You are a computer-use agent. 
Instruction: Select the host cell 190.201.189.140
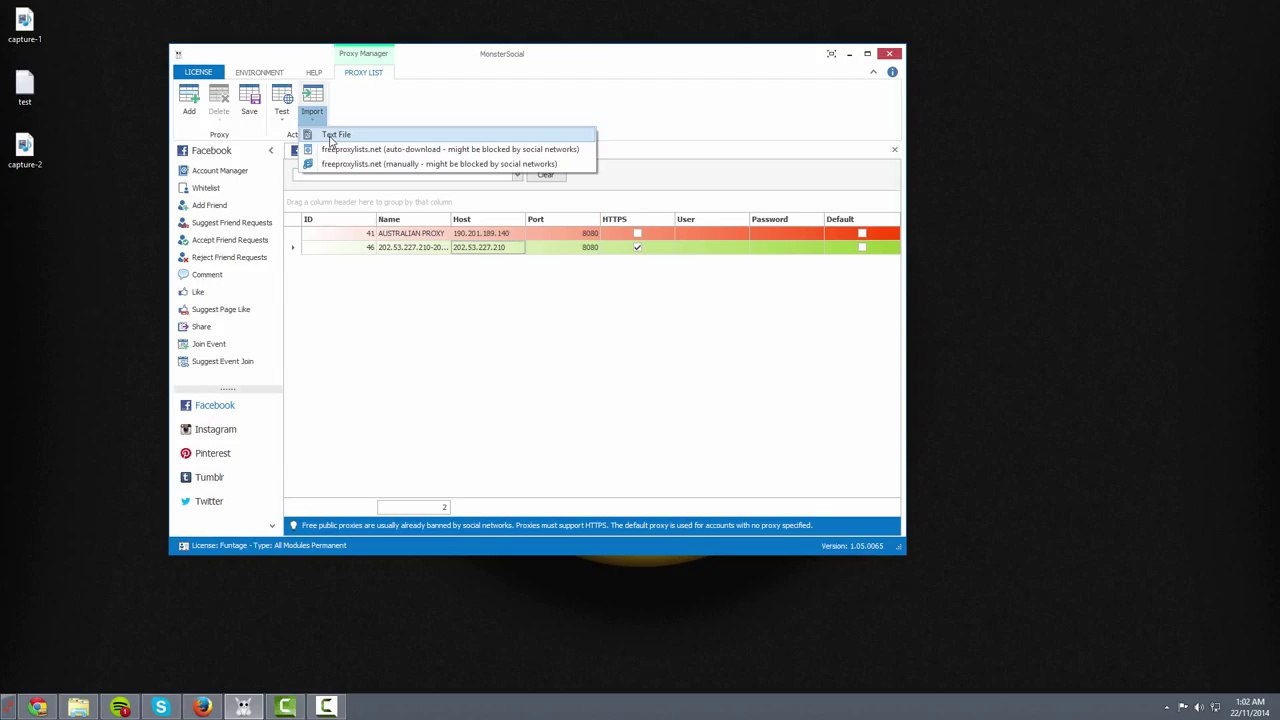tap(486, 233)
